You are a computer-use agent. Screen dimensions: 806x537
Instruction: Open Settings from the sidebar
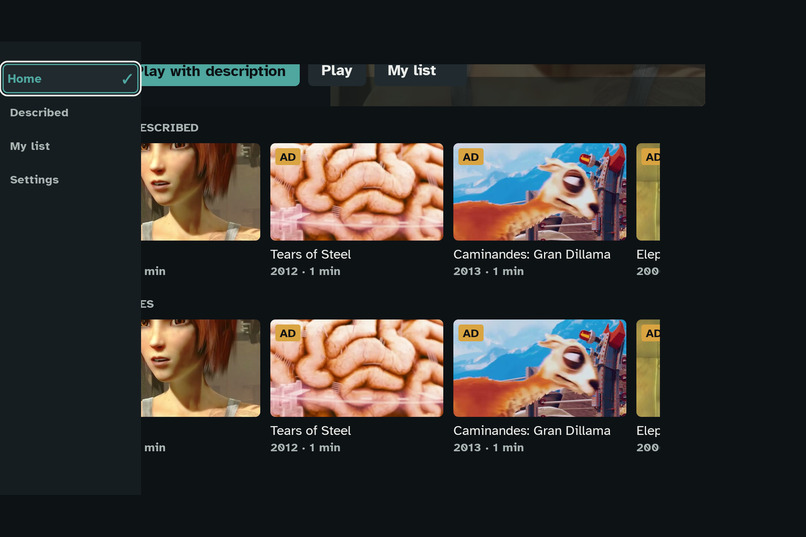coord(34,180)
